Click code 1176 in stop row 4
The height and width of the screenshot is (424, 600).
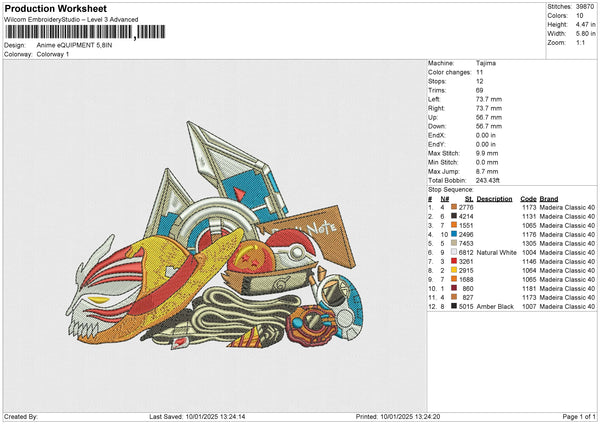point(529,234)
